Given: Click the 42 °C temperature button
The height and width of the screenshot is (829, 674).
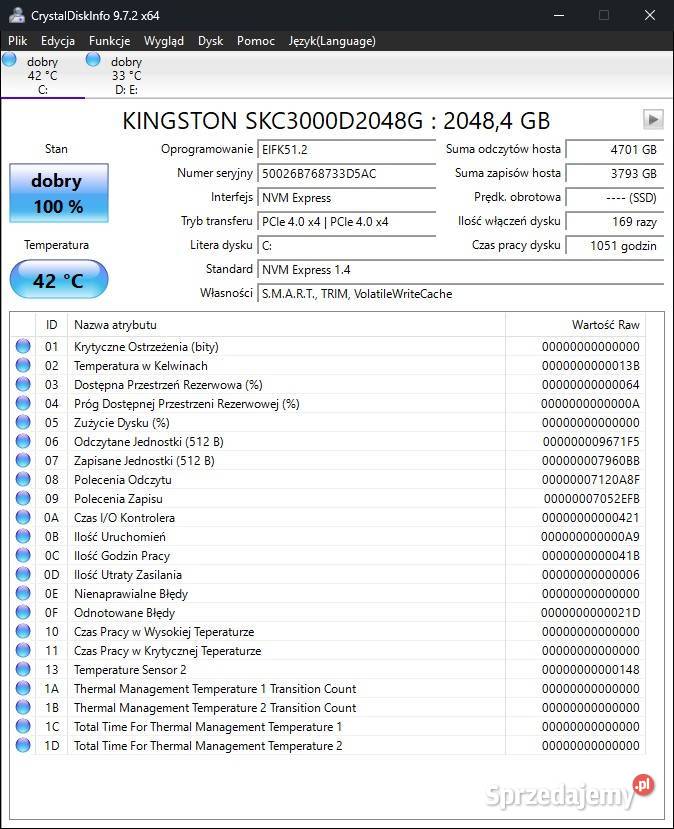Looking at the screenshot, I should point(59,280).
